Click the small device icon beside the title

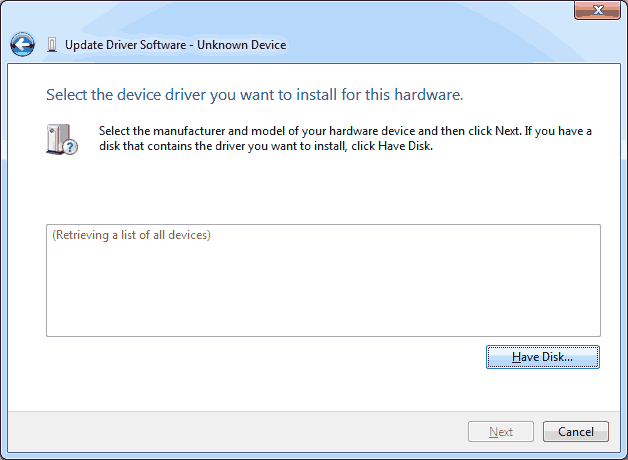coord(52,45)
